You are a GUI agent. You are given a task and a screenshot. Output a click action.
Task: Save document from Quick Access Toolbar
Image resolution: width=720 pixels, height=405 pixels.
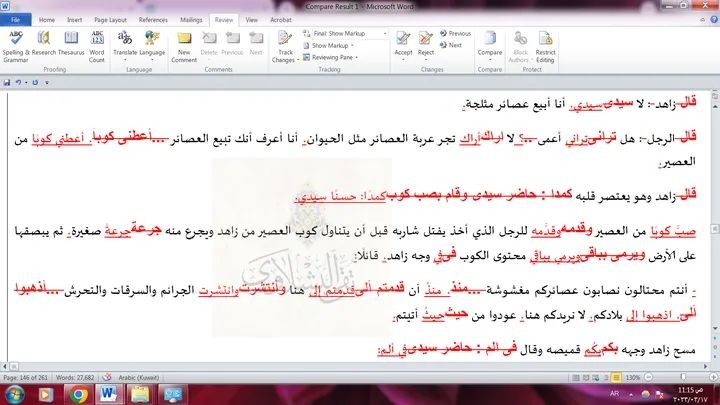[x=7, y=83]
